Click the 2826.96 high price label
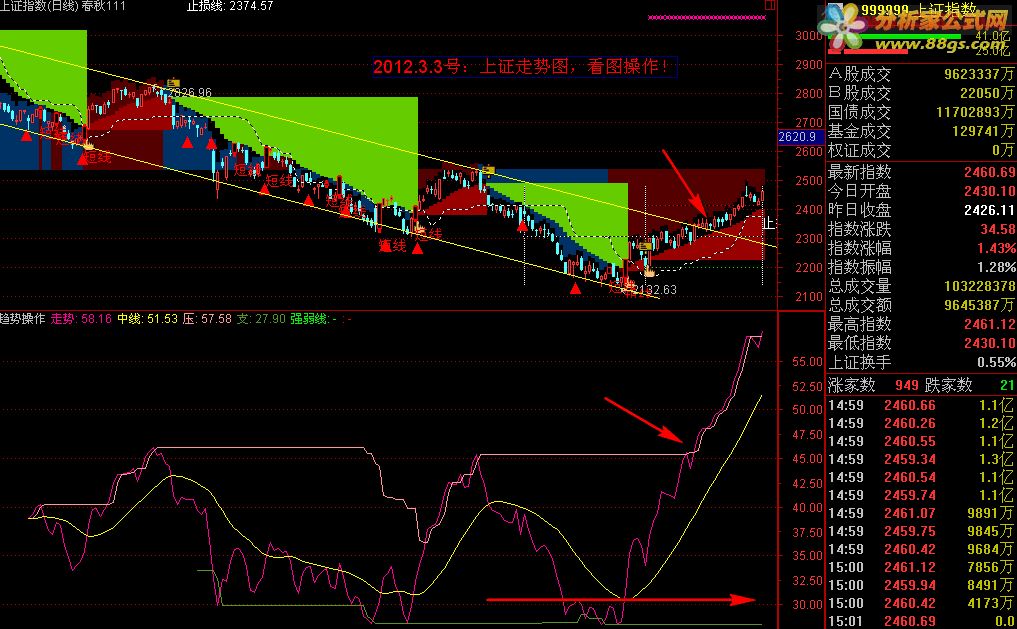This screenshot has height=629, width=1017. [192, 93]
